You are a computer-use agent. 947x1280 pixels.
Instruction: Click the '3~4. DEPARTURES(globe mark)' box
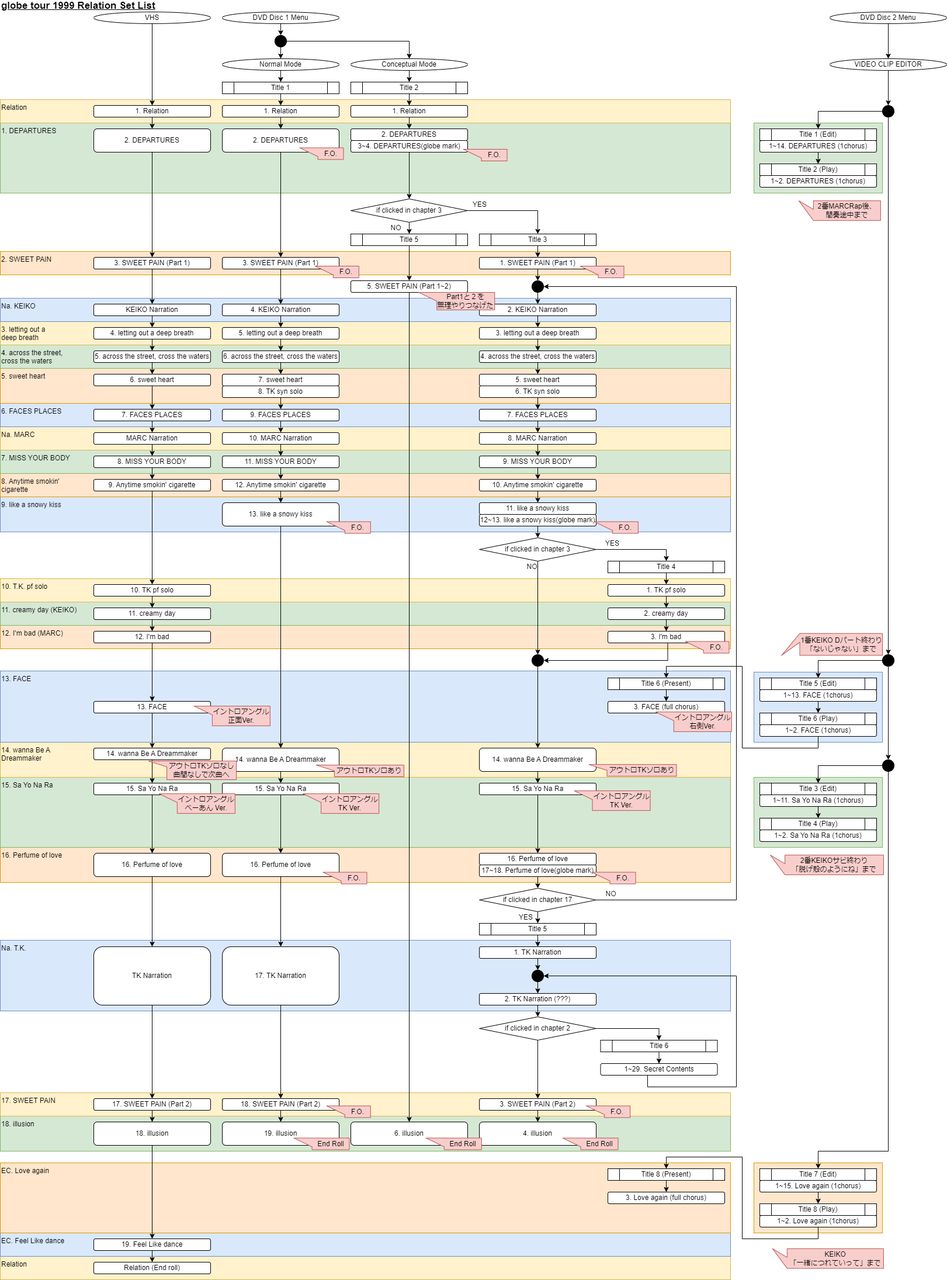coord(409,146)
